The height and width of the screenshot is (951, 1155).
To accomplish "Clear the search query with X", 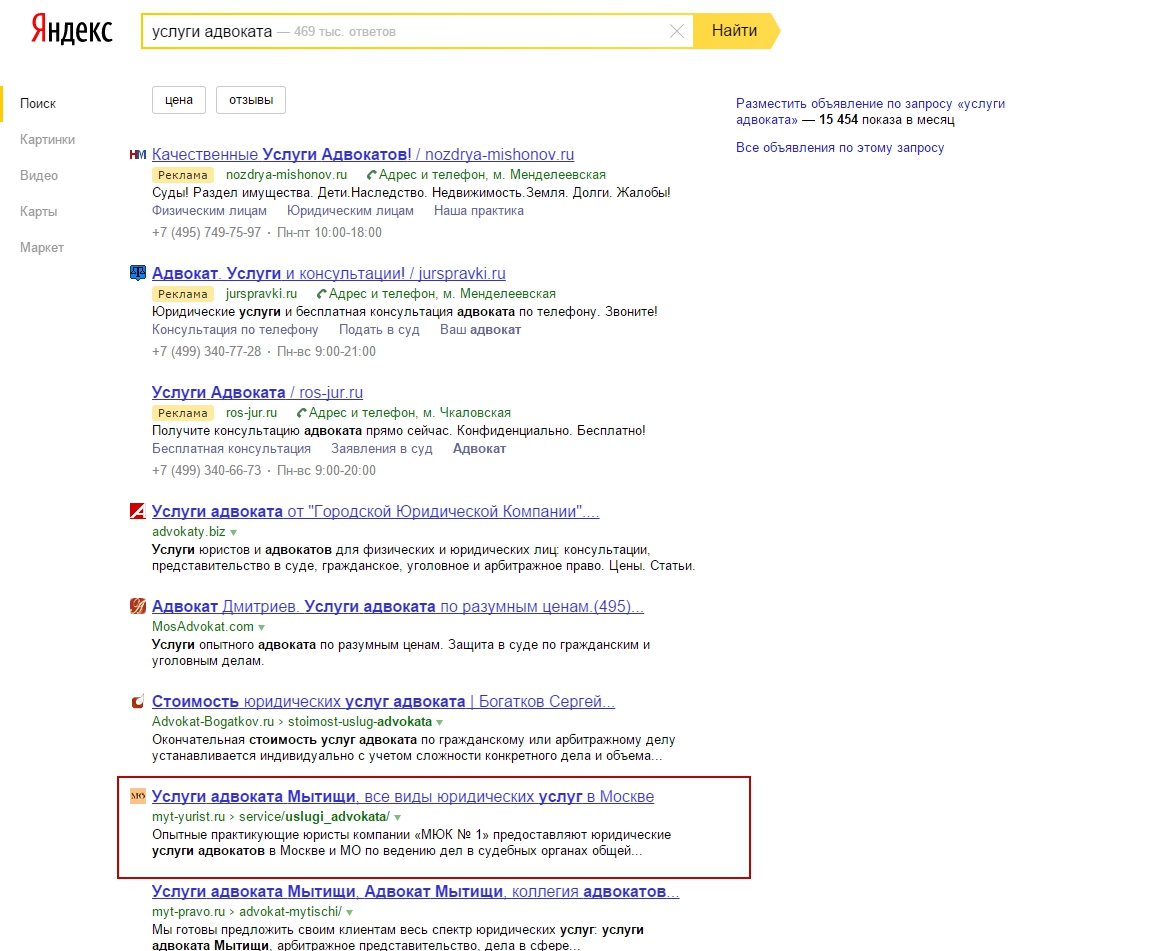I will (676, 31).
